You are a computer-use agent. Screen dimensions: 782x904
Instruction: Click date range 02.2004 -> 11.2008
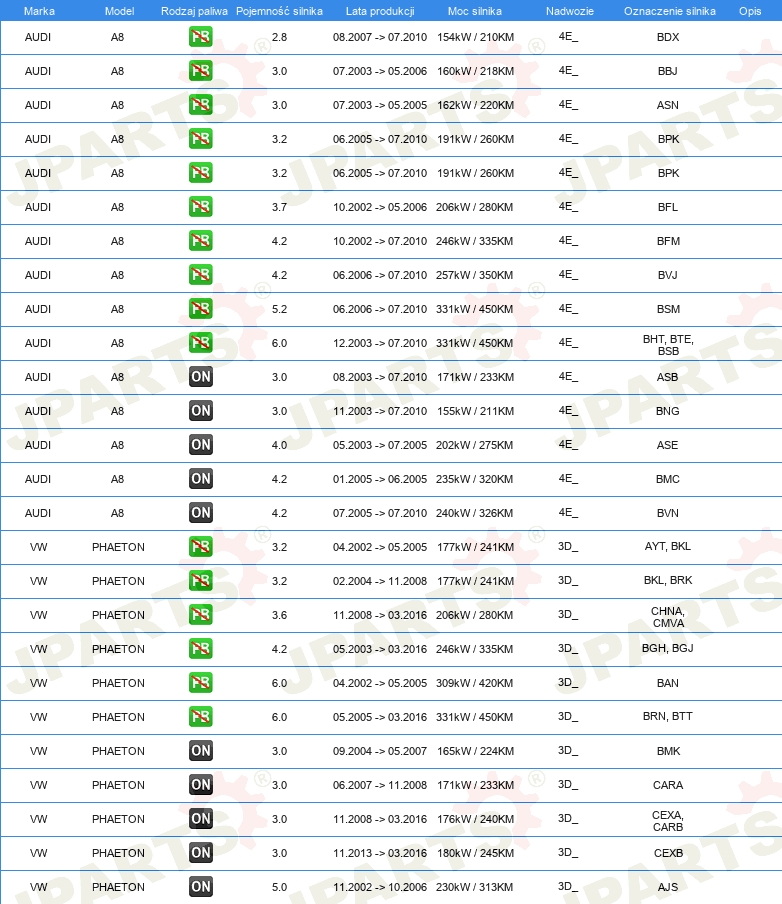click(x=380, y=581)
